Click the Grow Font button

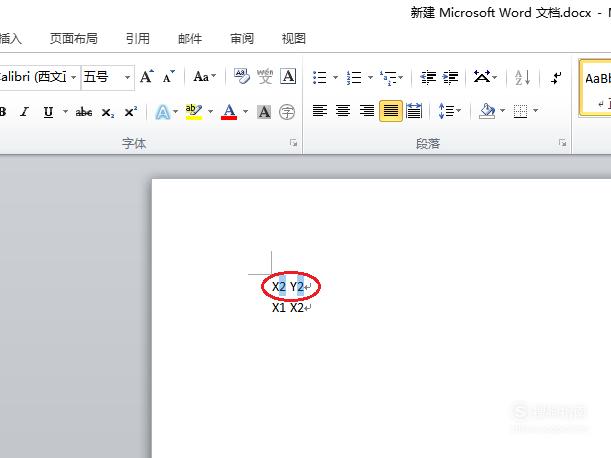(x=147, y=76)
